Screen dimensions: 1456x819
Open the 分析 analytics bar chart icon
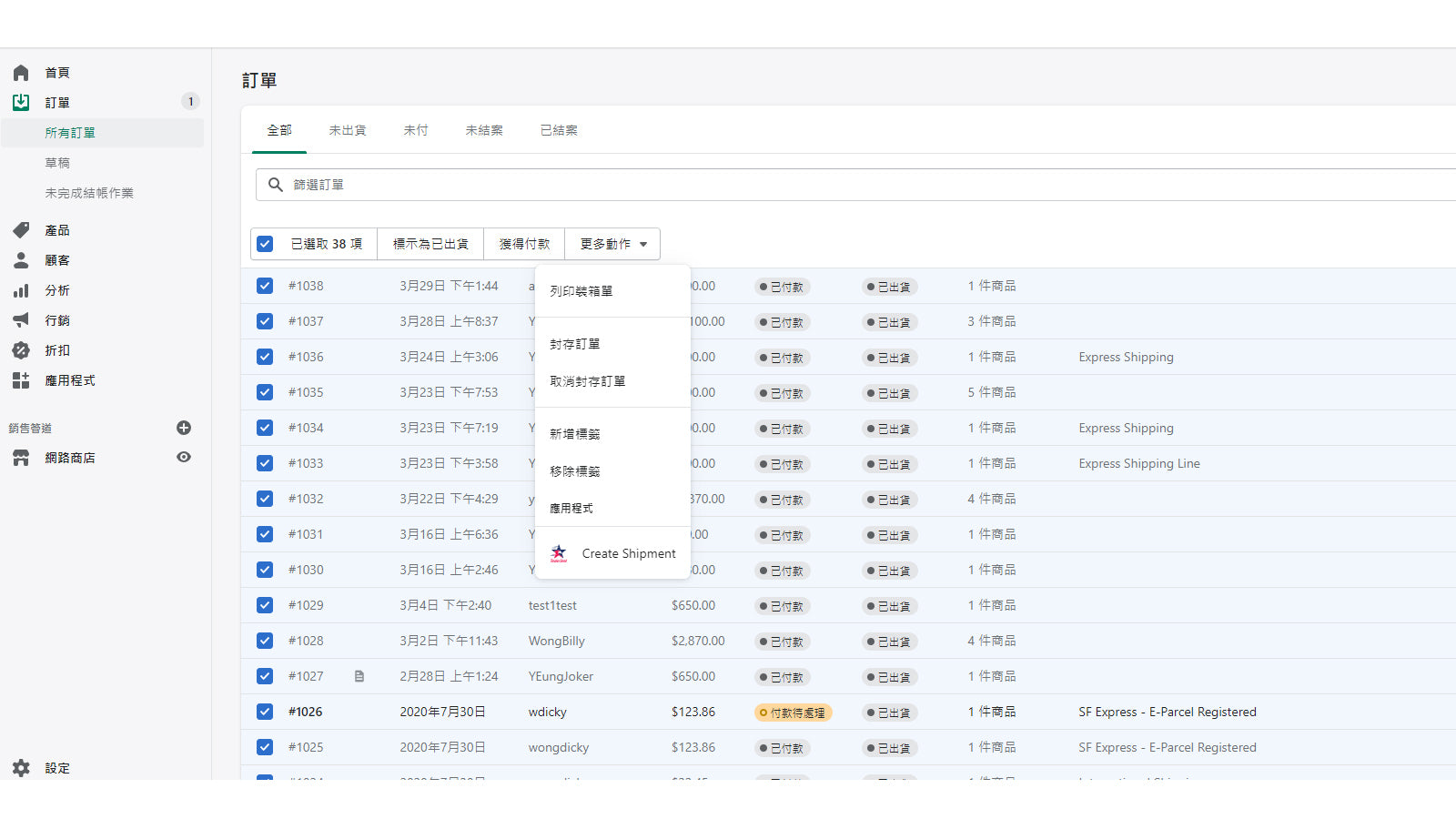click(x=21, y=290)
